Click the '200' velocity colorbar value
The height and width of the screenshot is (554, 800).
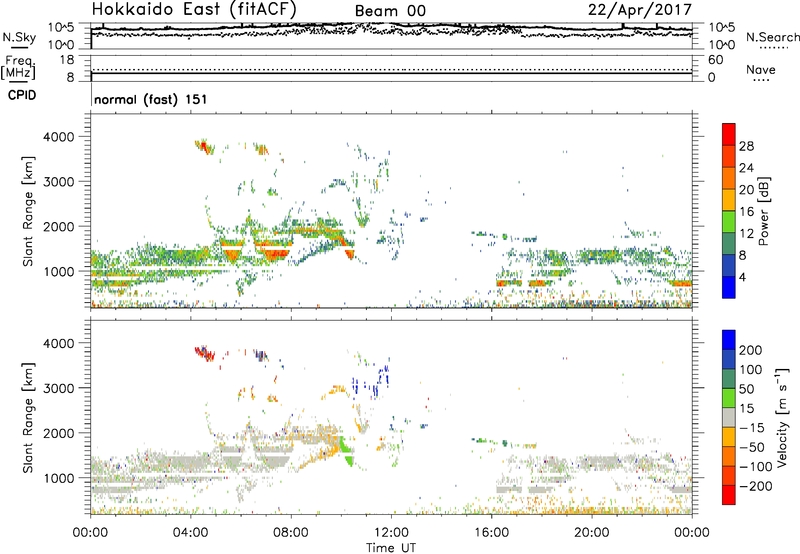[751, 350]
